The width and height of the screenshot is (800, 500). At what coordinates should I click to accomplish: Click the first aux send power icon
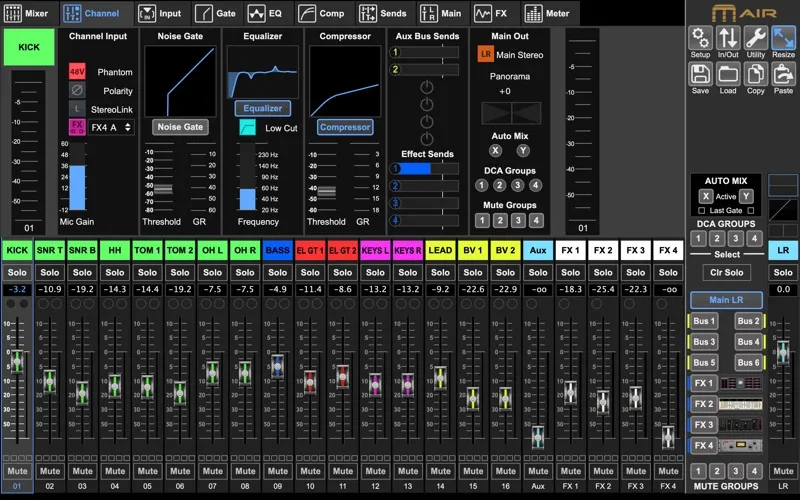click(x=427, y=87)
